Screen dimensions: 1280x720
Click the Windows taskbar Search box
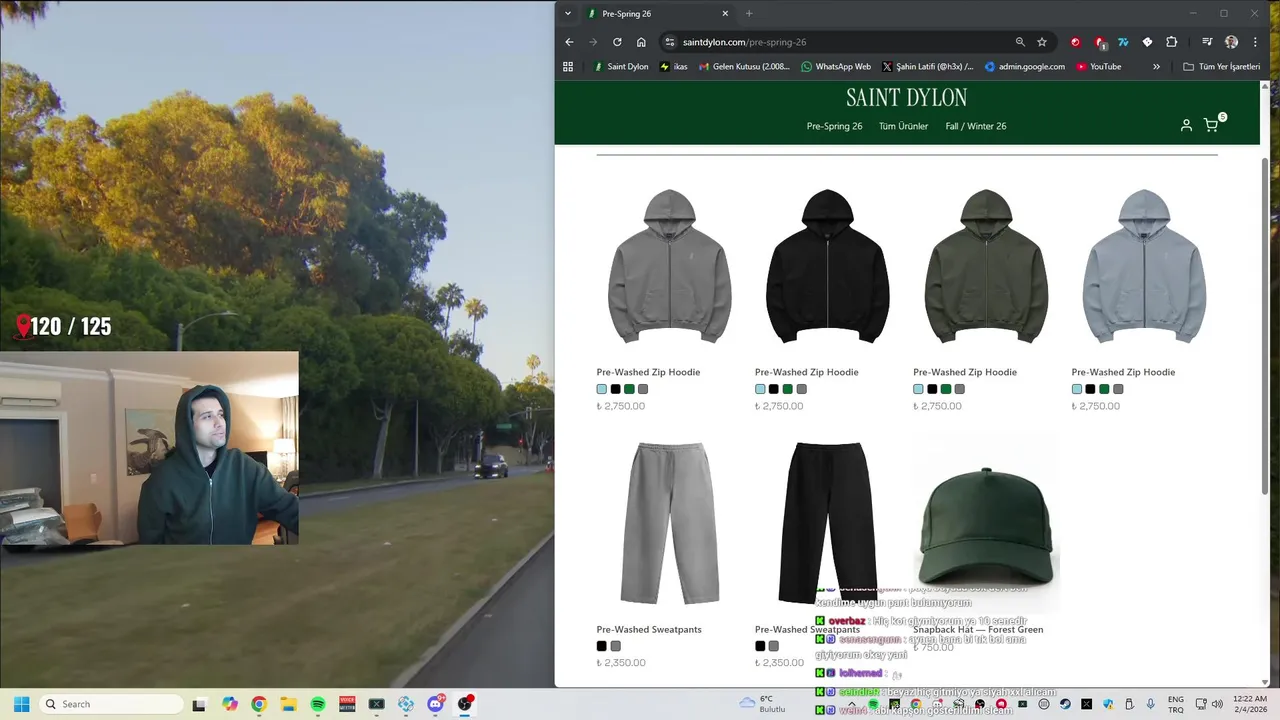112,704
